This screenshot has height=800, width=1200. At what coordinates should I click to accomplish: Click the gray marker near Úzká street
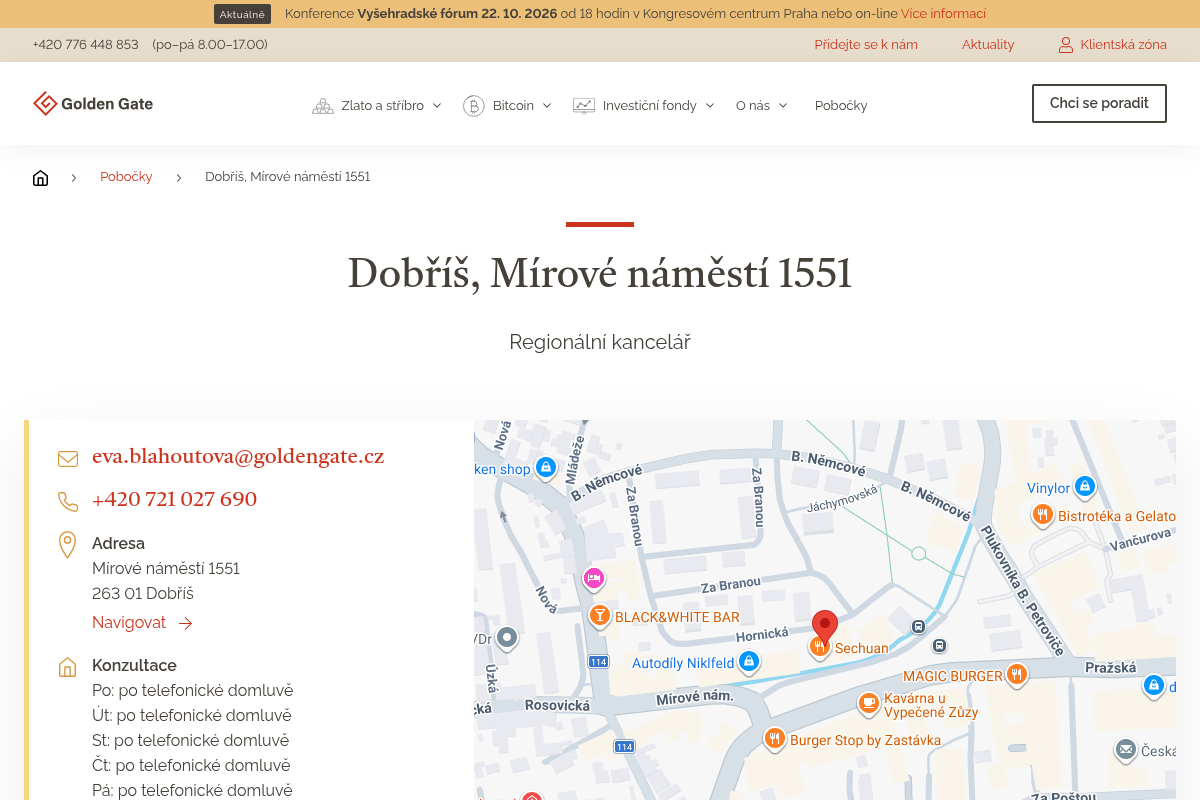click(x=507, y=637)
